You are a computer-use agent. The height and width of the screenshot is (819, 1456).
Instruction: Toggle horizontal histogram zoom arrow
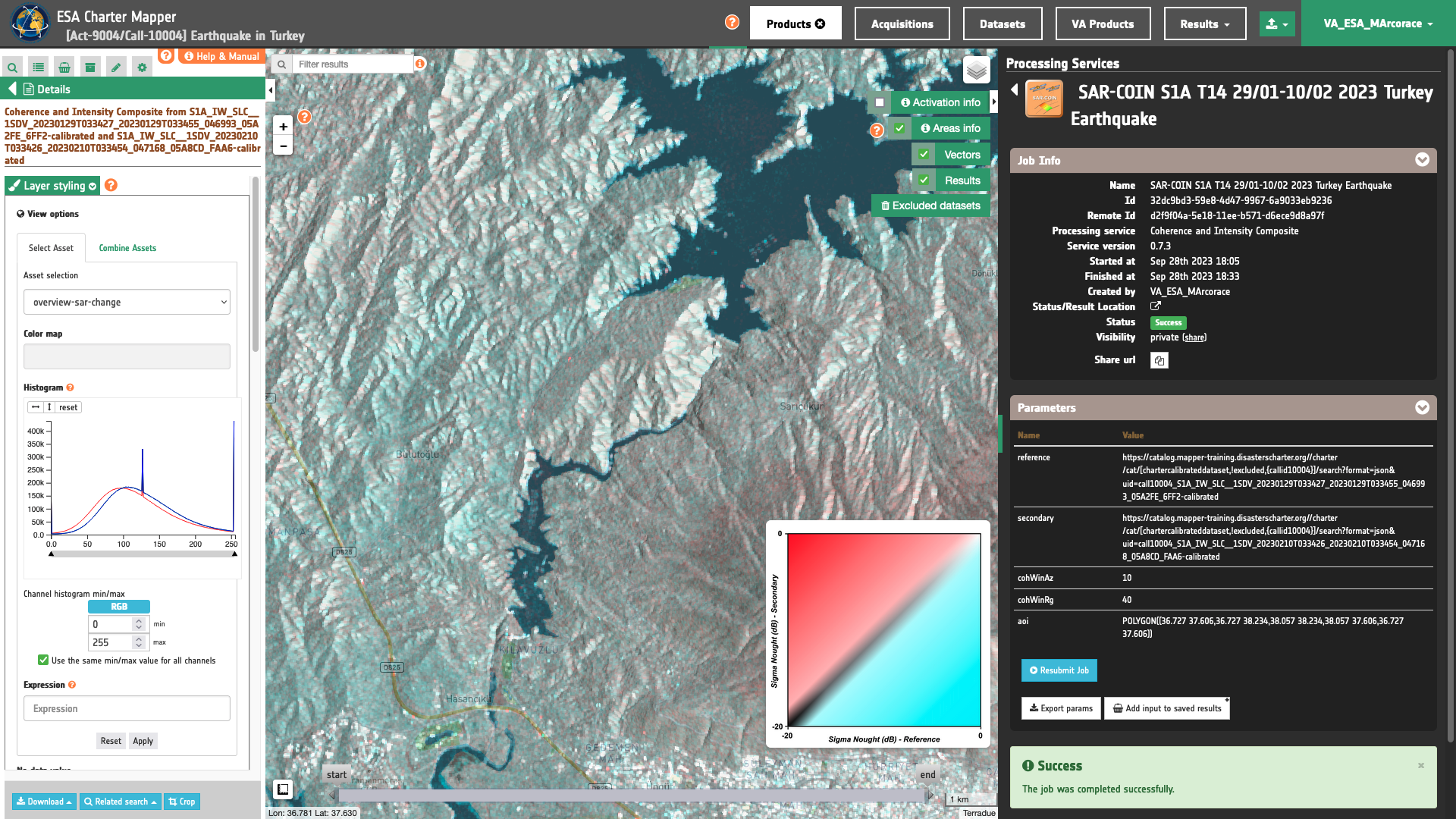pos(36,407)
